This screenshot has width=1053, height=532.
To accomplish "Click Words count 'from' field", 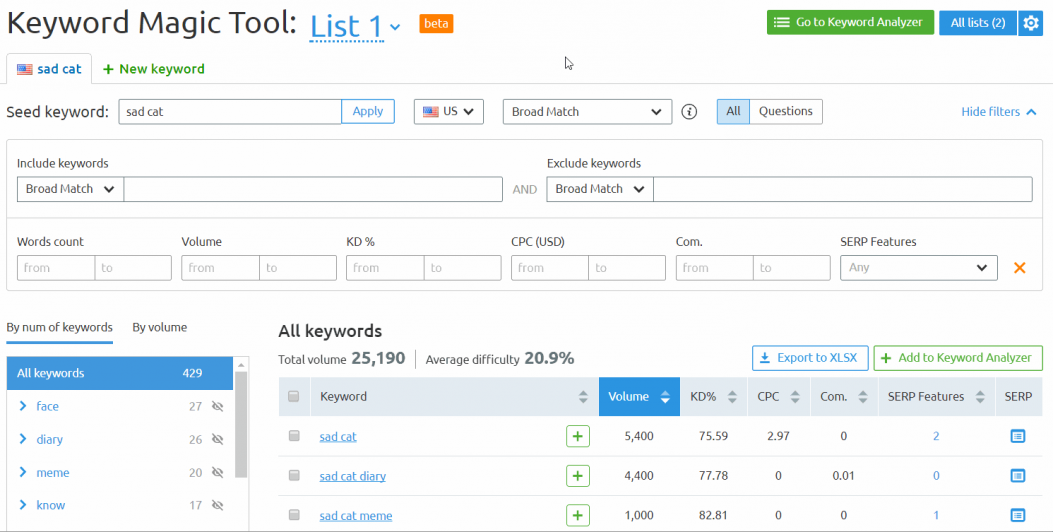I will click(56, 267).
